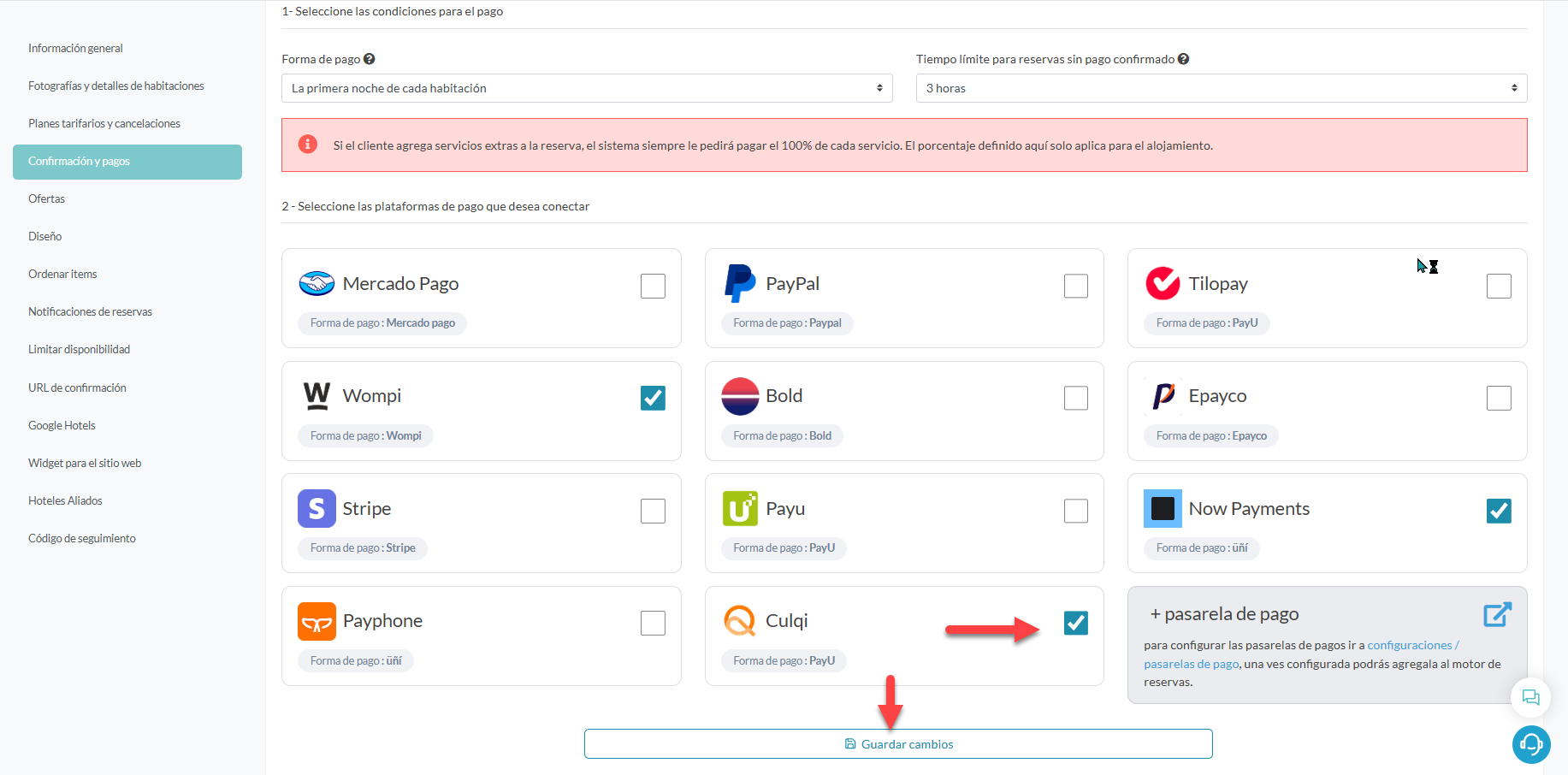Open the chat bubble icon
The height and width of the screenshot is (775, 1568).
point(1530,697)
